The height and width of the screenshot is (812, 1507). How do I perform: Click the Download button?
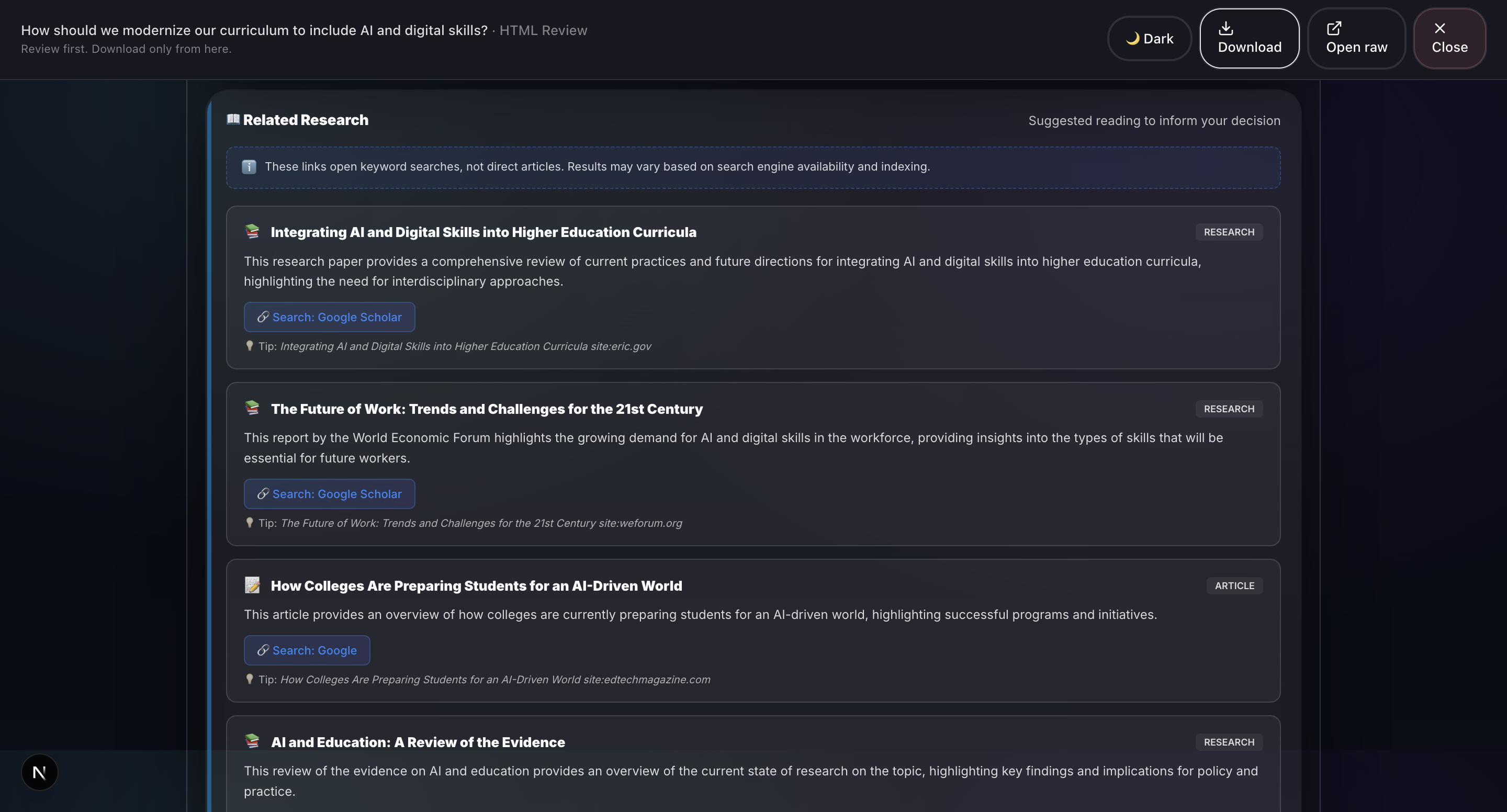[1249, 39]
